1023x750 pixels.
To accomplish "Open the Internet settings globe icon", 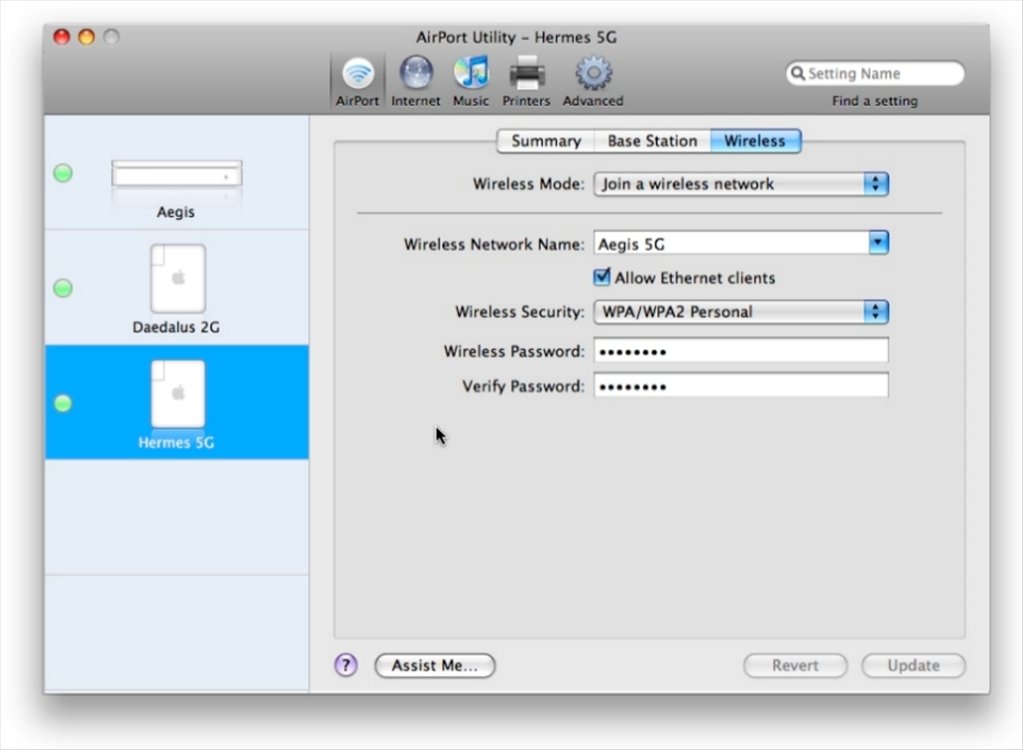I will coord(416,72).
